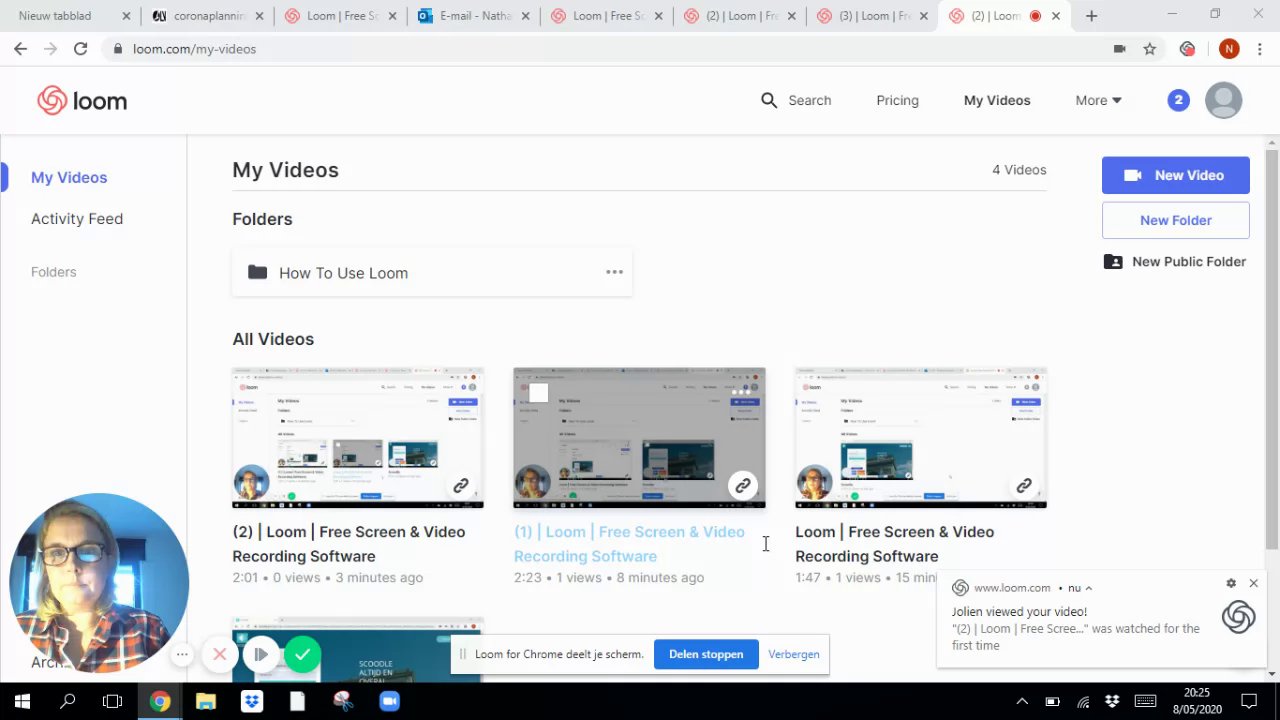
Task: Click Verbergen to hide sharing bar
Action: click(794, 654)
